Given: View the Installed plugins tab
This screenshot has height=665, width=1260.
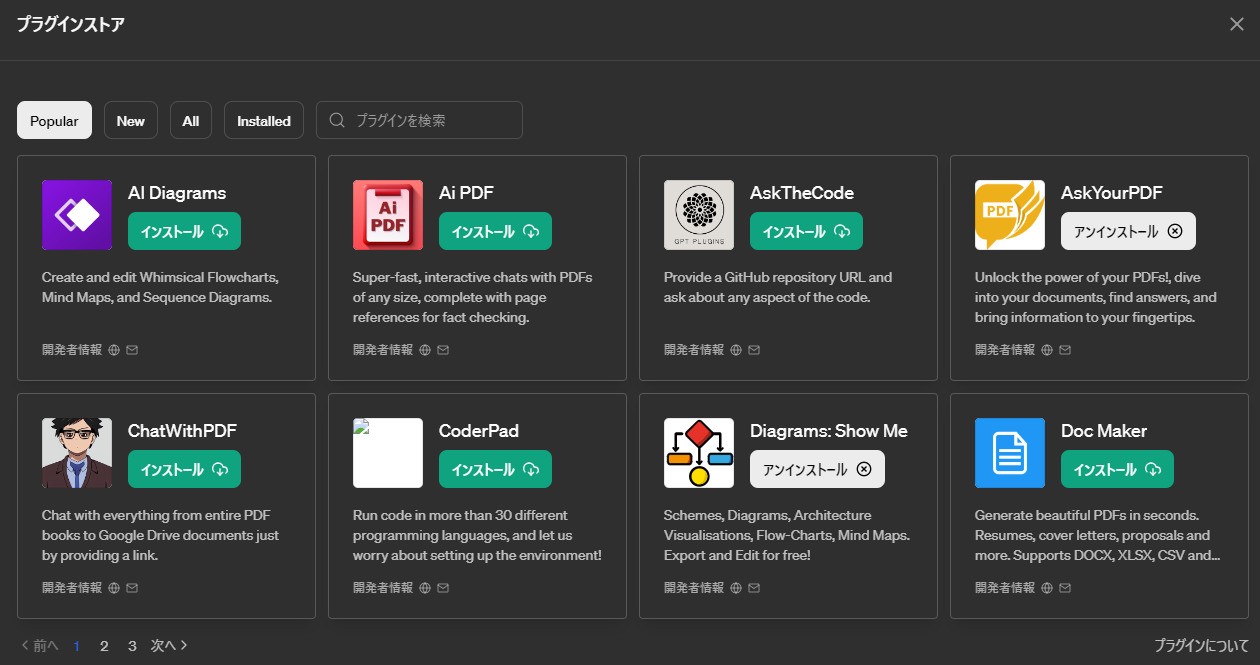Looking at the screenshot, I should (x=264, y=120).
